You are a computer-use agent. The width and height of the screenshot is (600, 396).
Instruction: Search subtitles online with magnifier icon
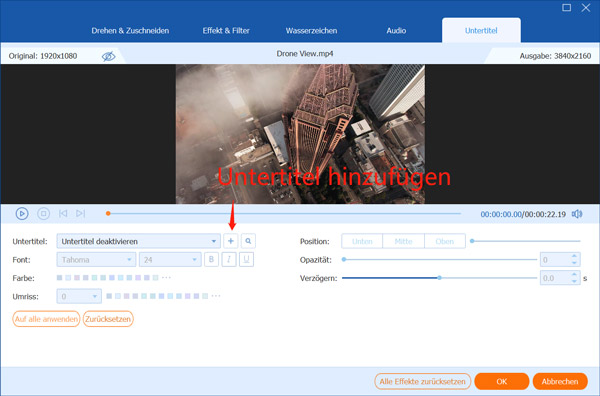(248, 241)
